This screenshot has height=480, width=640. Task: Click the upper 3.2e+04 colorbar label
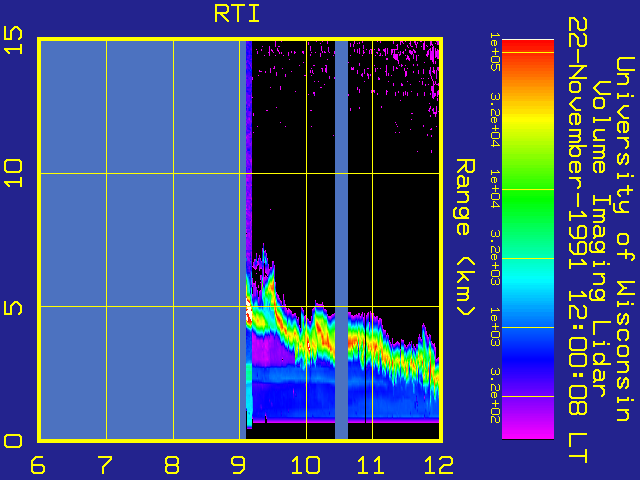[x=495, y=120]
